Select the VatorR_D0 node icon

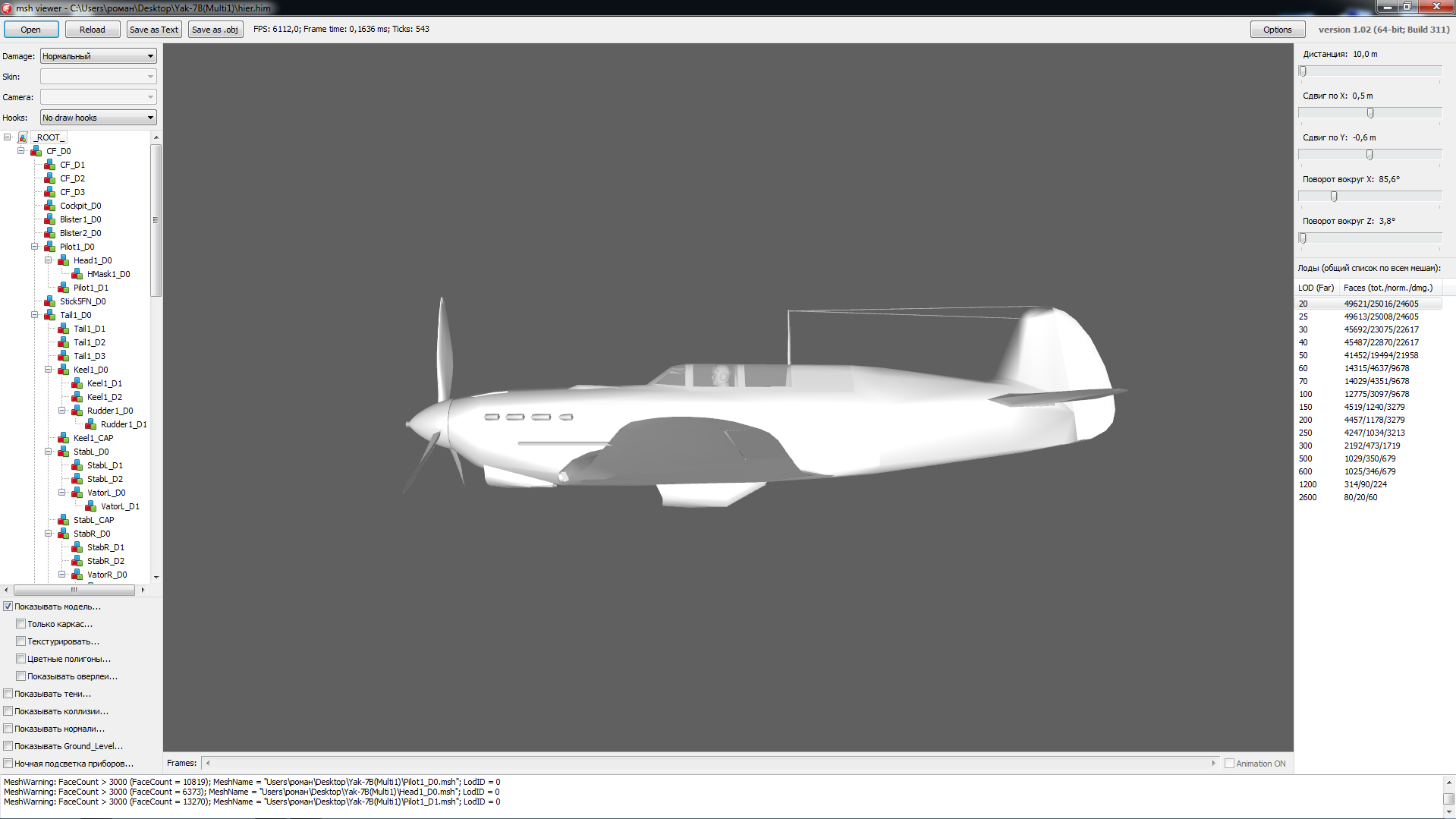[77, 575]
